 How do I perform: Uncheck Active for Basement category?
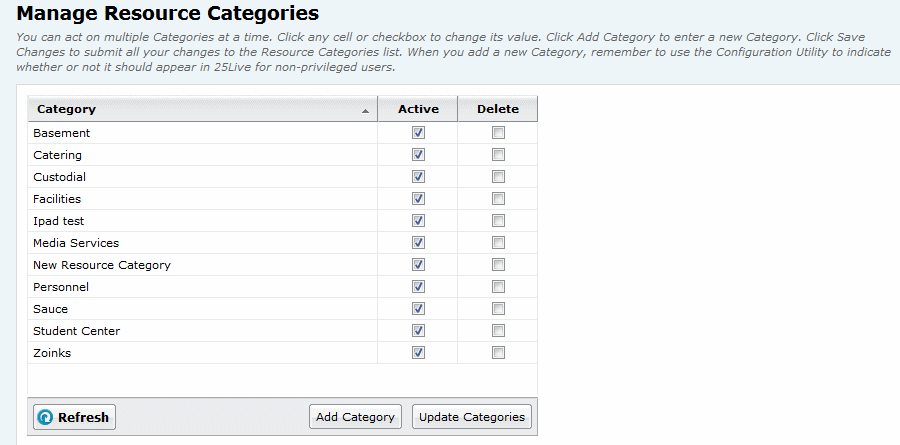[418, 133]
